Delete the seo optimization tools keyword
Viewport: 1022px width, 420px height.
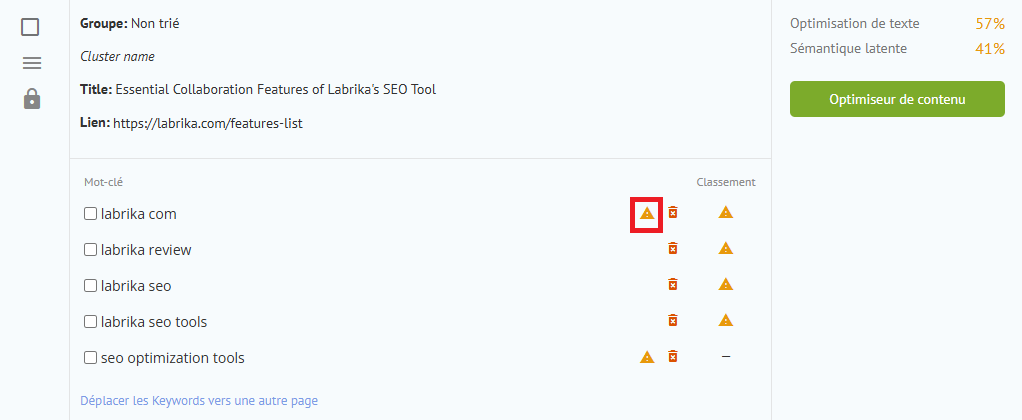point(673,356)
